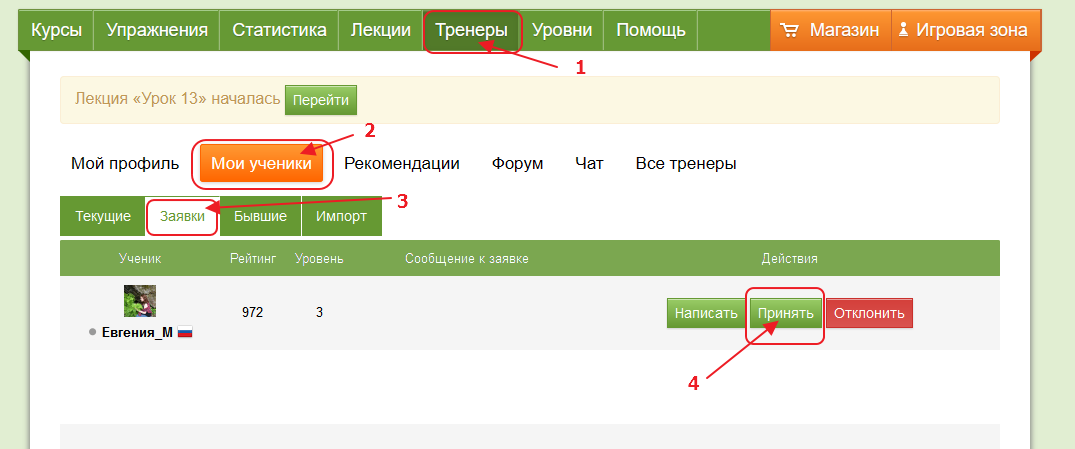Enter Игровая зона with the pawn icon

[964, 30]
